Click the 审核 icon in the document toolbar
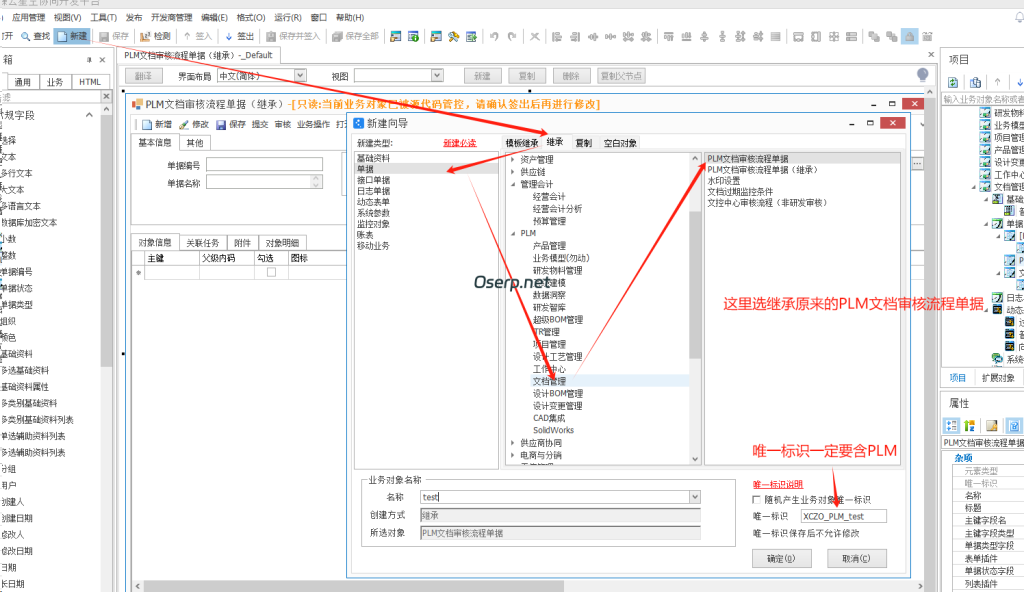Viewport: 1024px width, 592px height. 284,122
